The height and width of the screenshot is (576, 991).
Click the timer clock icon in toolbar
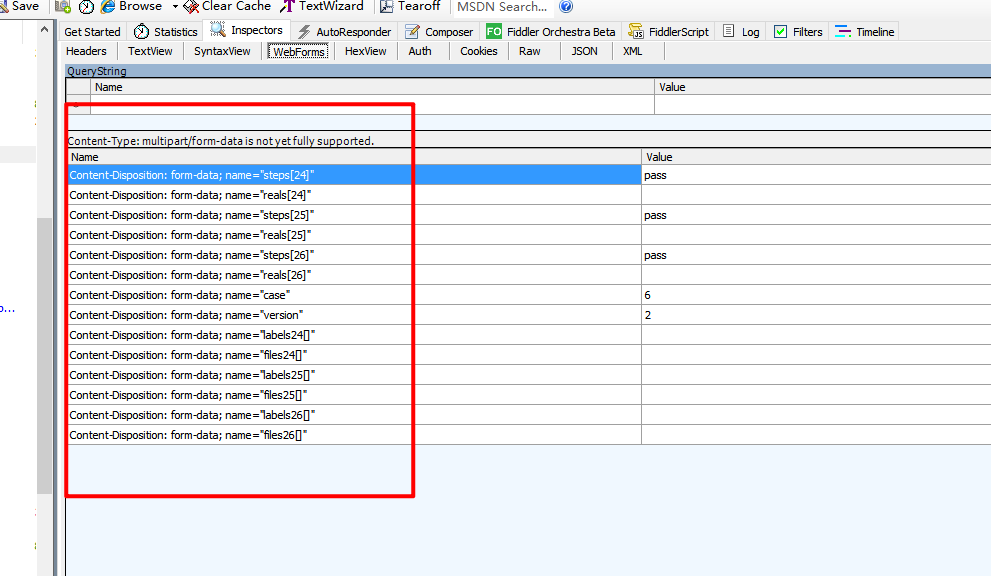[87, 7]
